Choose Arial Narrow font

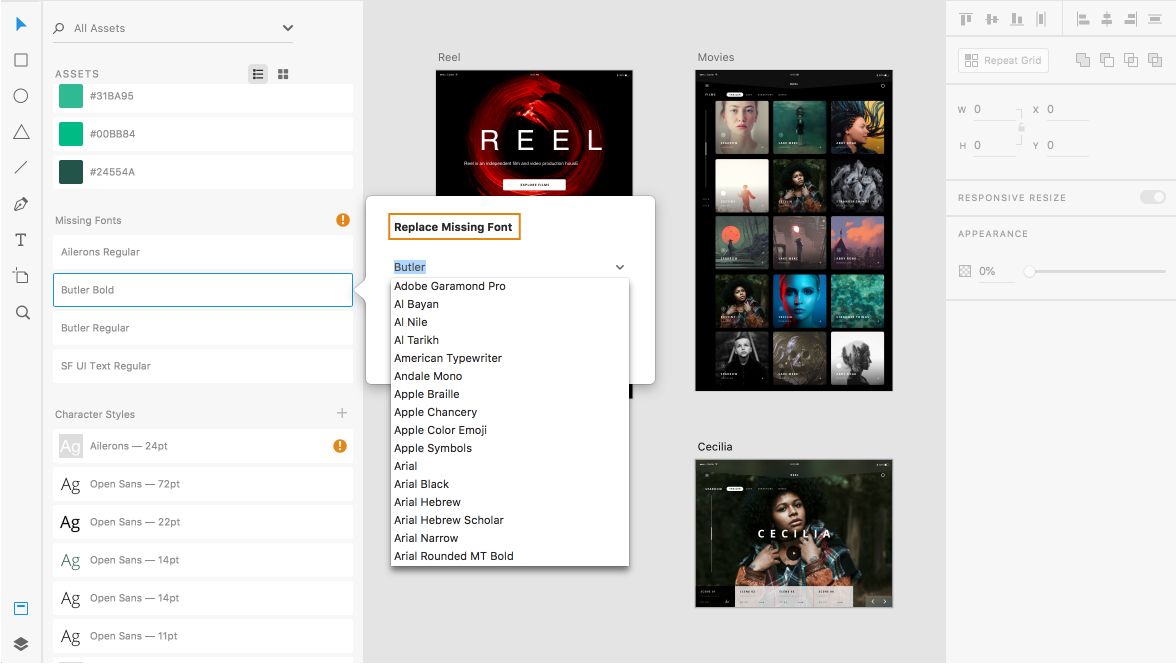tap(509, 538)
